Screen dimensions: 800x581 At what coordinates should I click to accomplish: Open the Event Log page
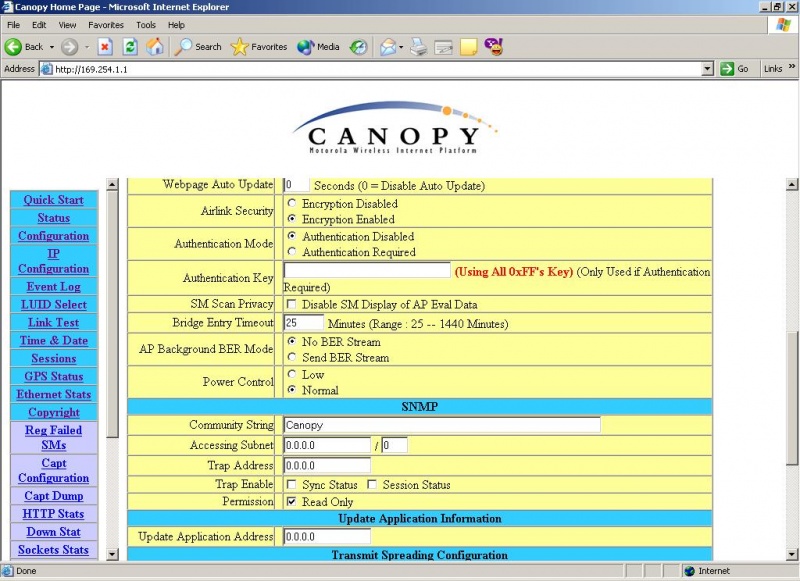(x=53, y=287)
